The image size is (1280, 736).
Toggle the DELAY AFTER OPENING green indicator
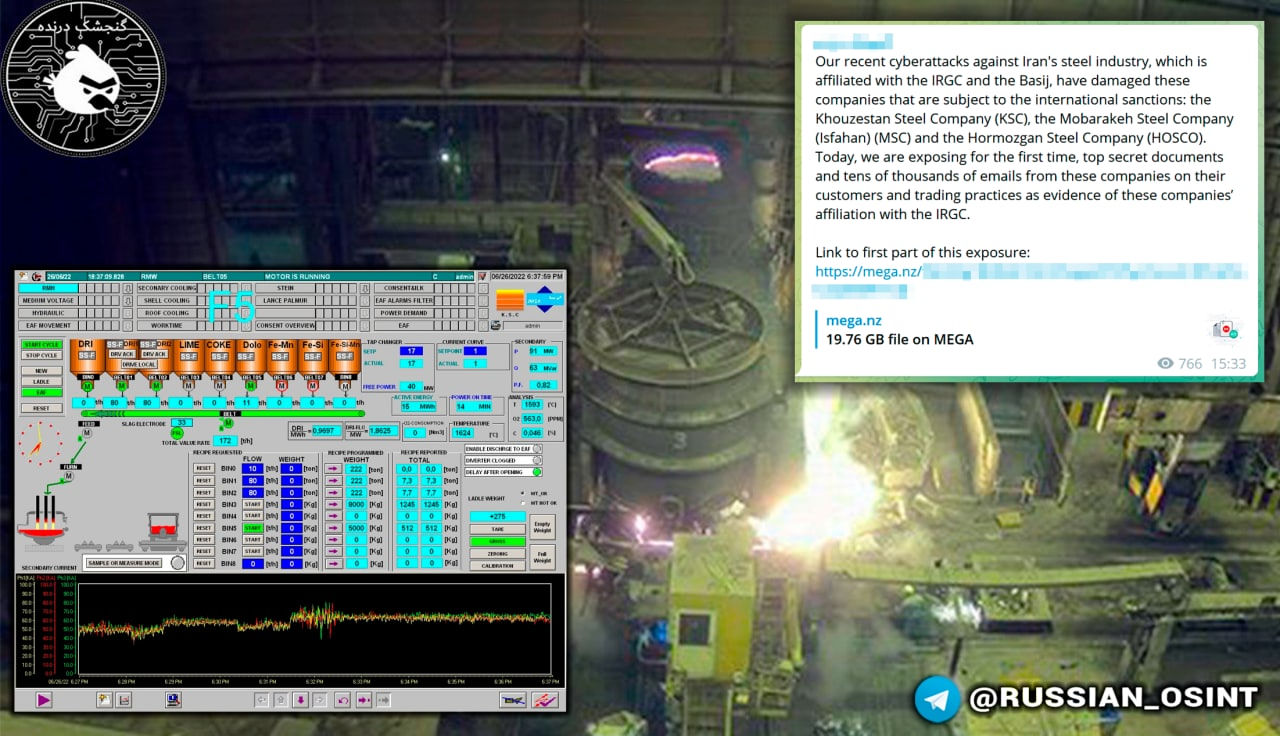[537, 472]
